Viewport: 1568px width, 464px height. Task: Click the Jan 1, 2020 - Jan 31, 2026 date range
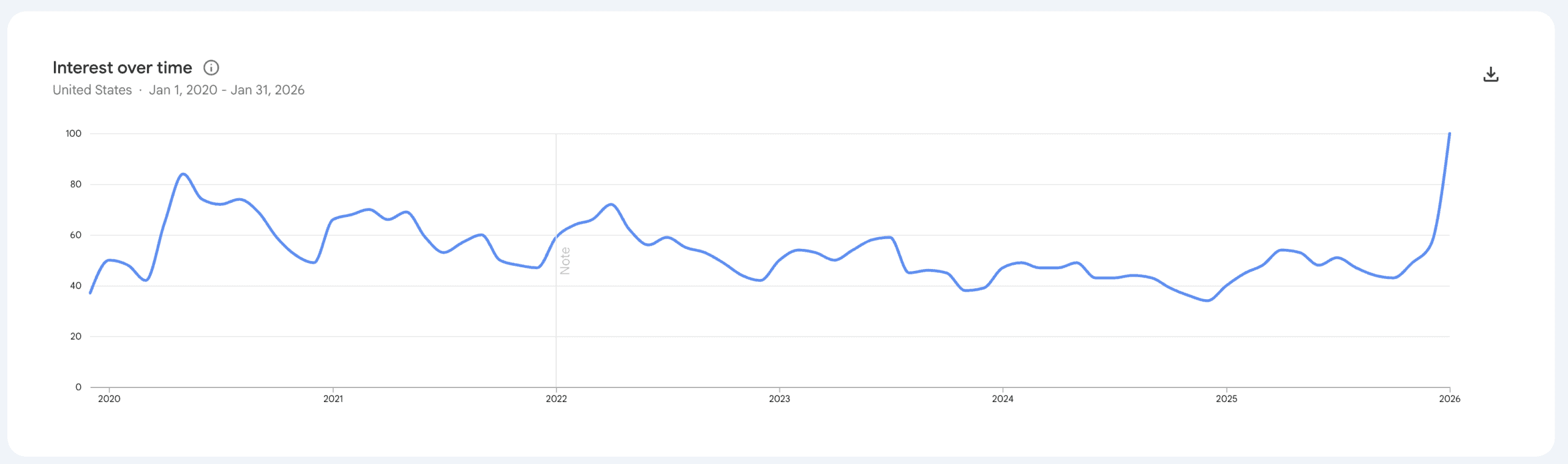pyautogui.click(x=227, y=90)
